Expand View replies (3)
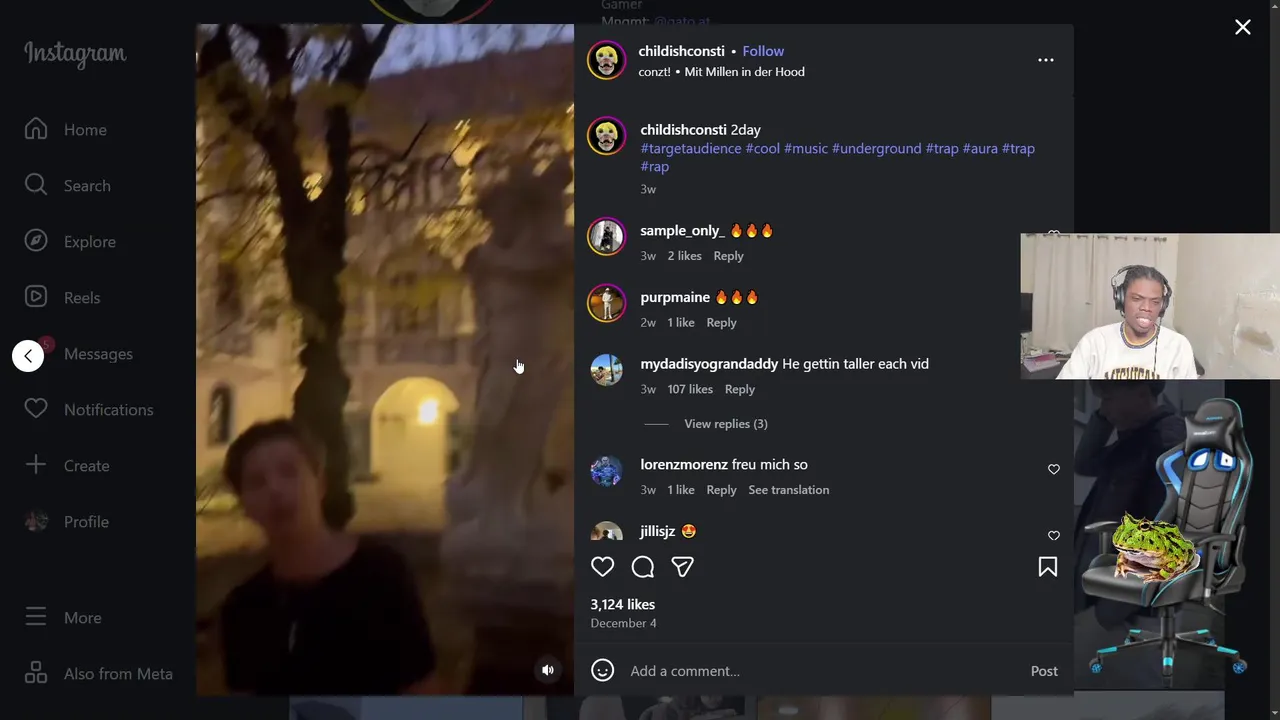Image resolution: width=1280 pixels, height=720 pixels. tap(726, 424)
